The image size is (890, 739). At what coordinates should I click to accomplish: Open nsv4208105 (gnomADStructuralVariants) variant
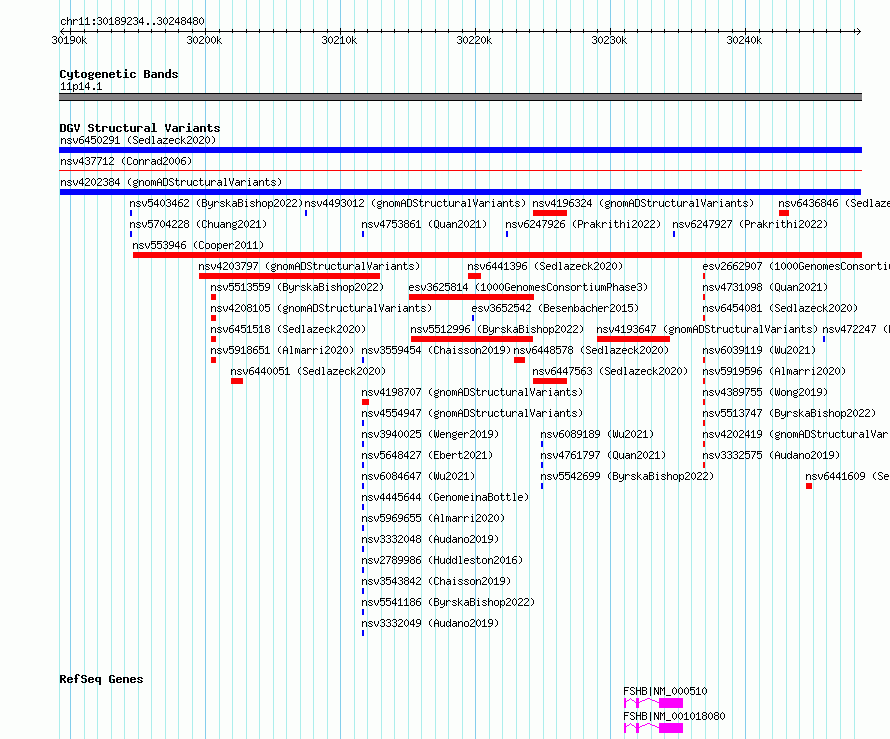point(321,308)
